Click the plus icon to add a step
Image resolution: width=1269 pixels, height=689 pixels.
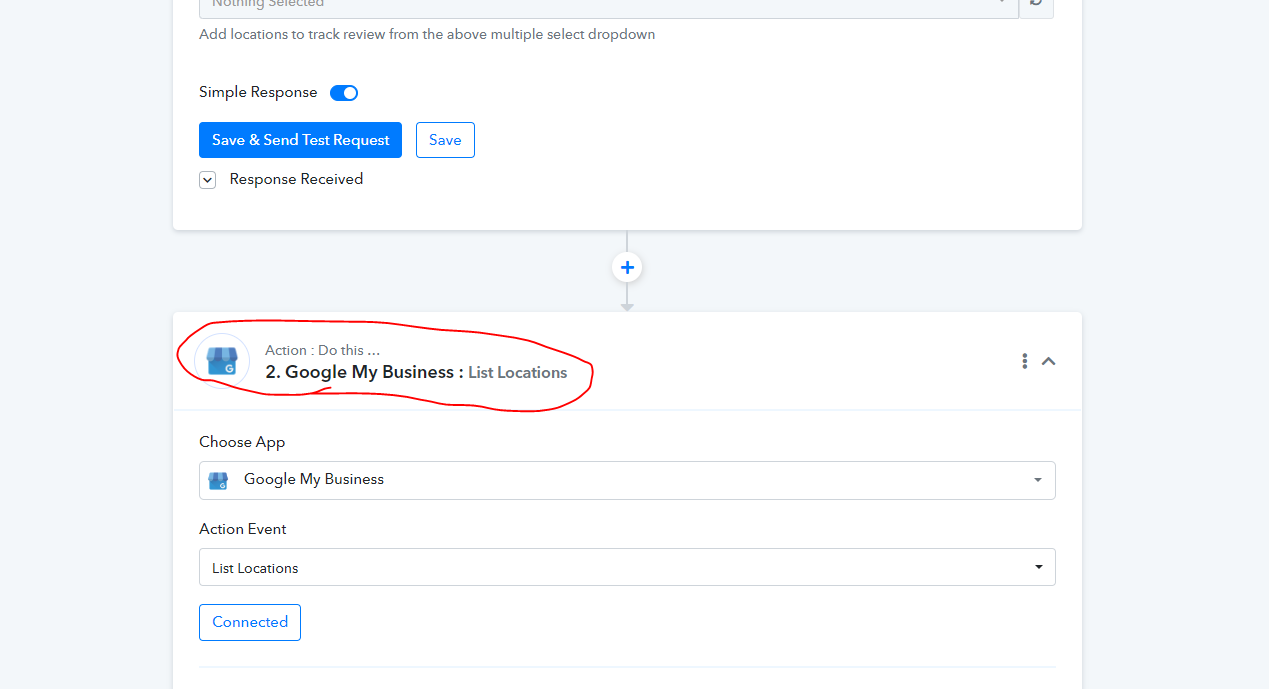point(627,267)
